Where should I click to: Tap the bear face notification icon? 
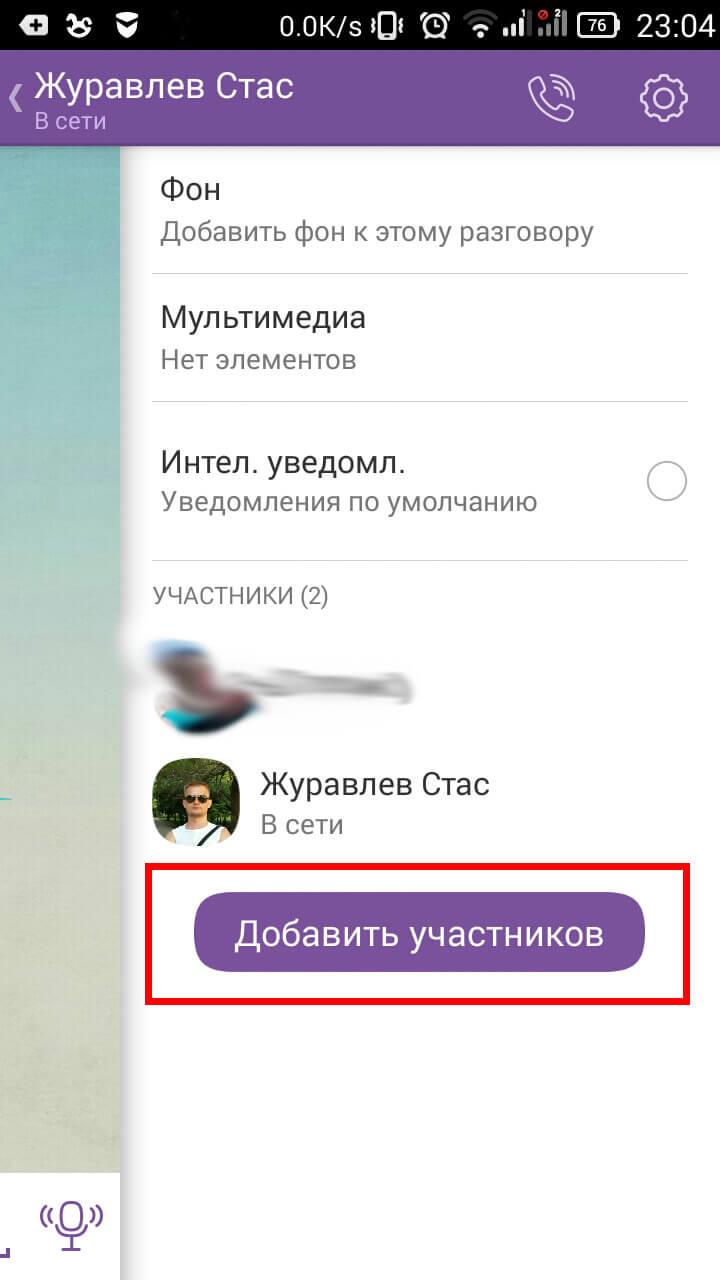(x=79, y=26)
